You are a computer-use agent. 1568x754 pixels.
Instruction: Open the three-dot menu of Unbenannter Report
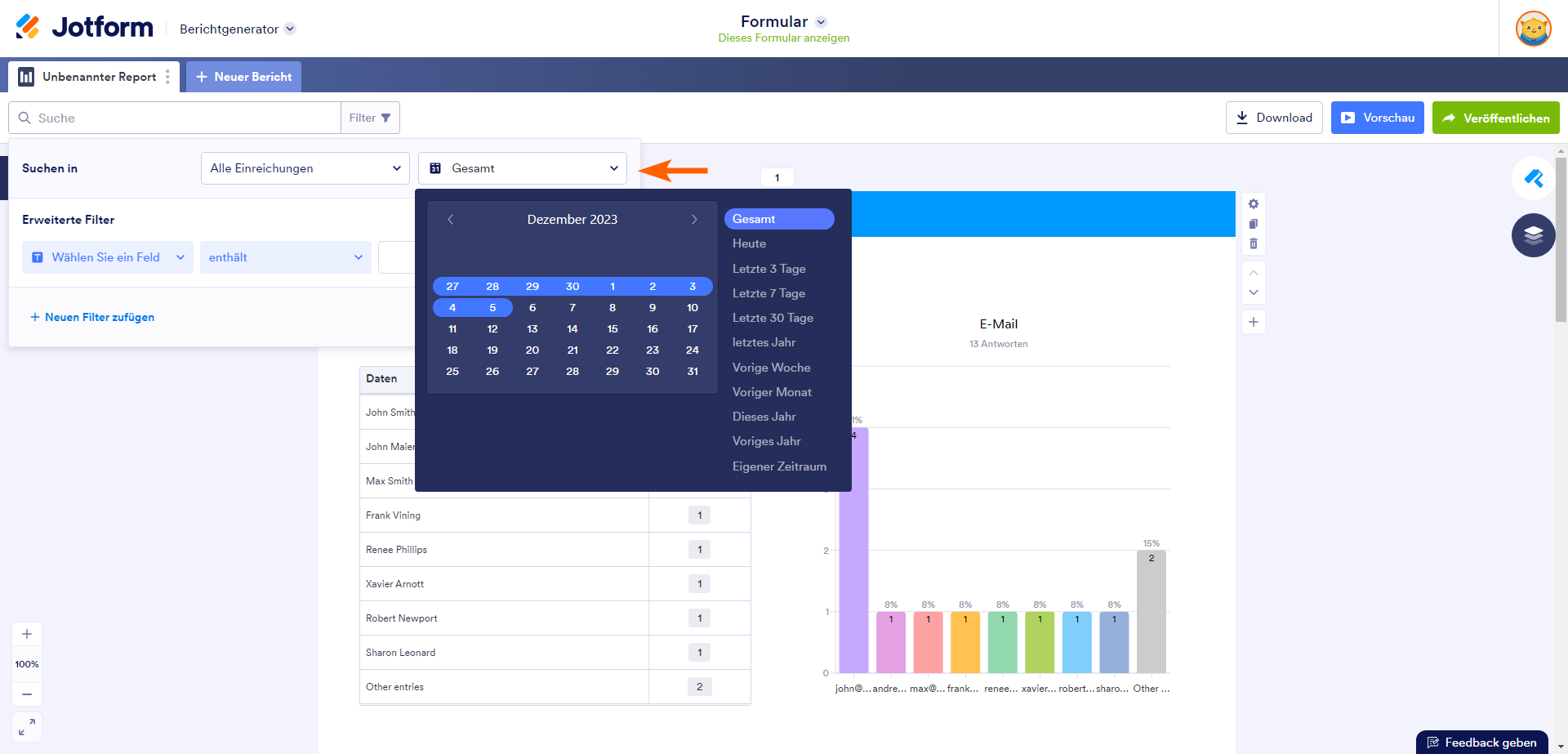pos(168,77)
